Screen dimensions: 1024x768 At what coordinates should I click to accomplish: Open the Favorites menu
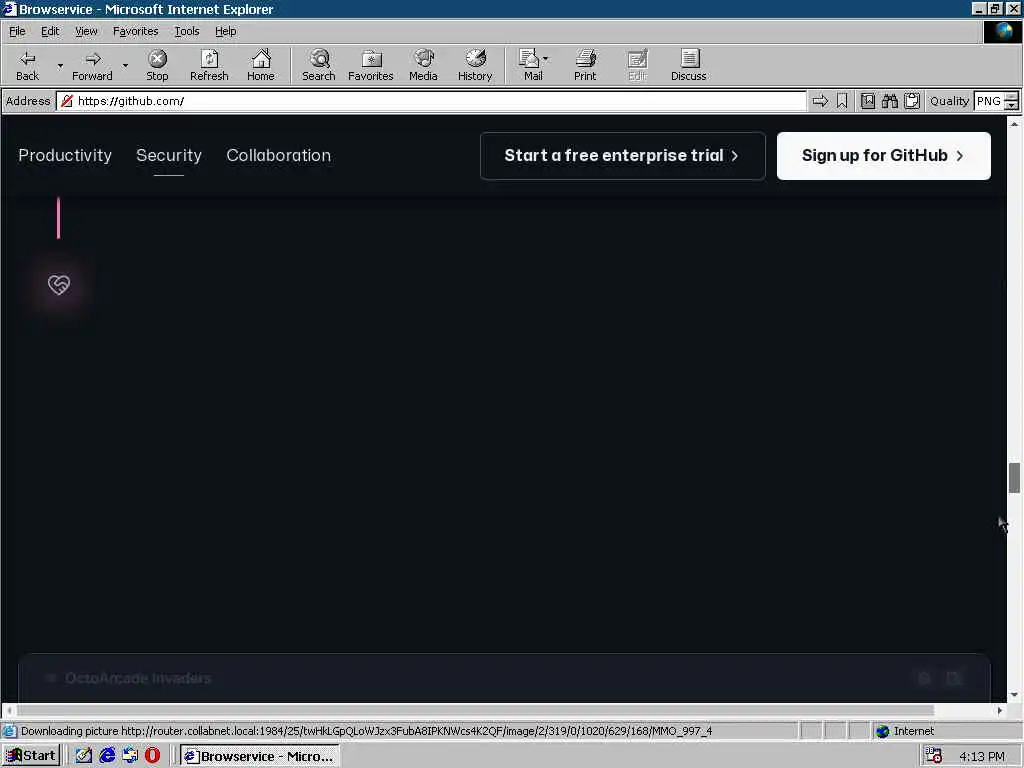pyautogui.click(x=135, y=31)
